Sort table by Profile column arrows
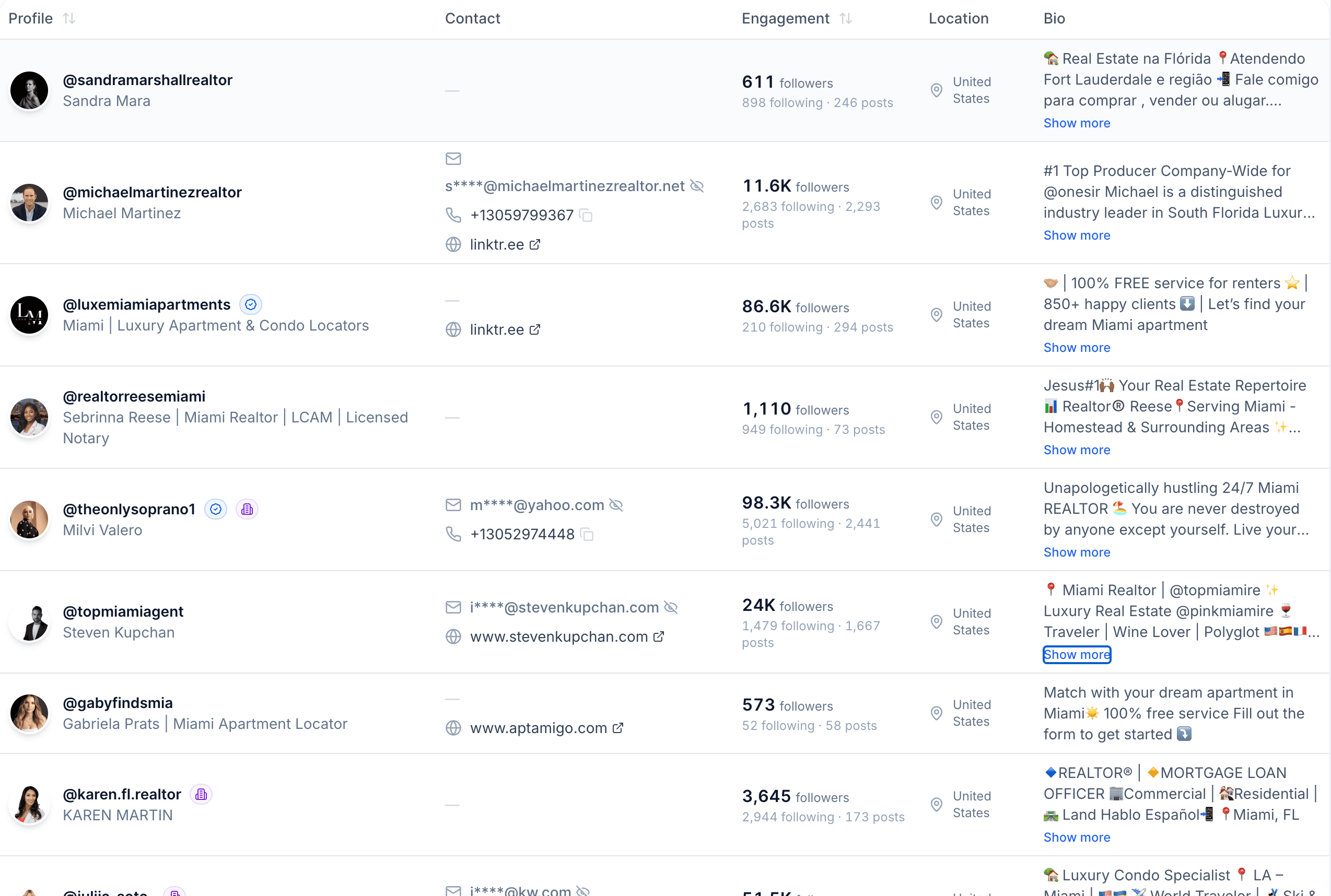The height and width of the screenshot is (896, 1331). 69,18
